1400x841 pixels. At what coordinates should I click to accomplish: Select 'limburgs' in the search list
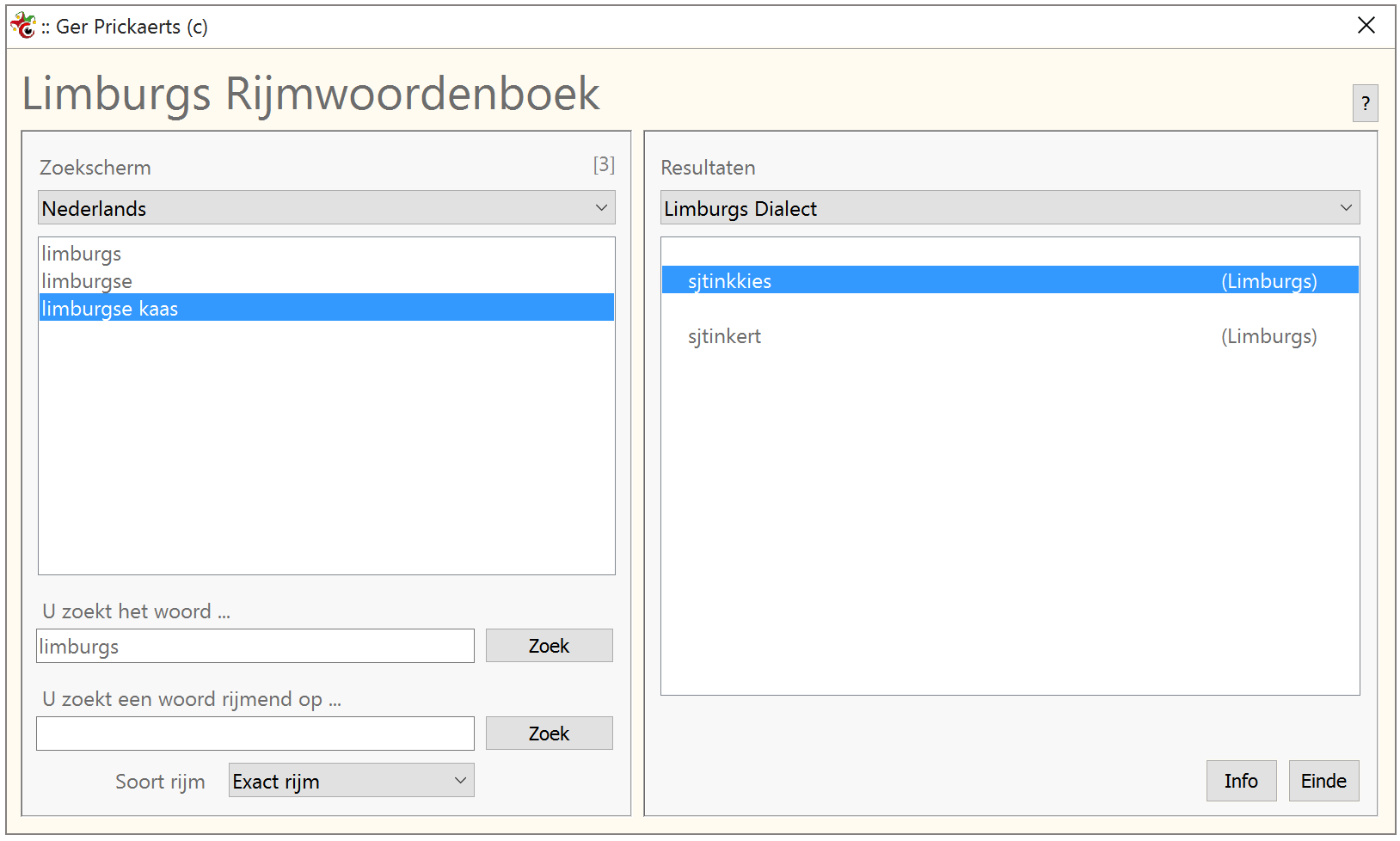(327, 254)
